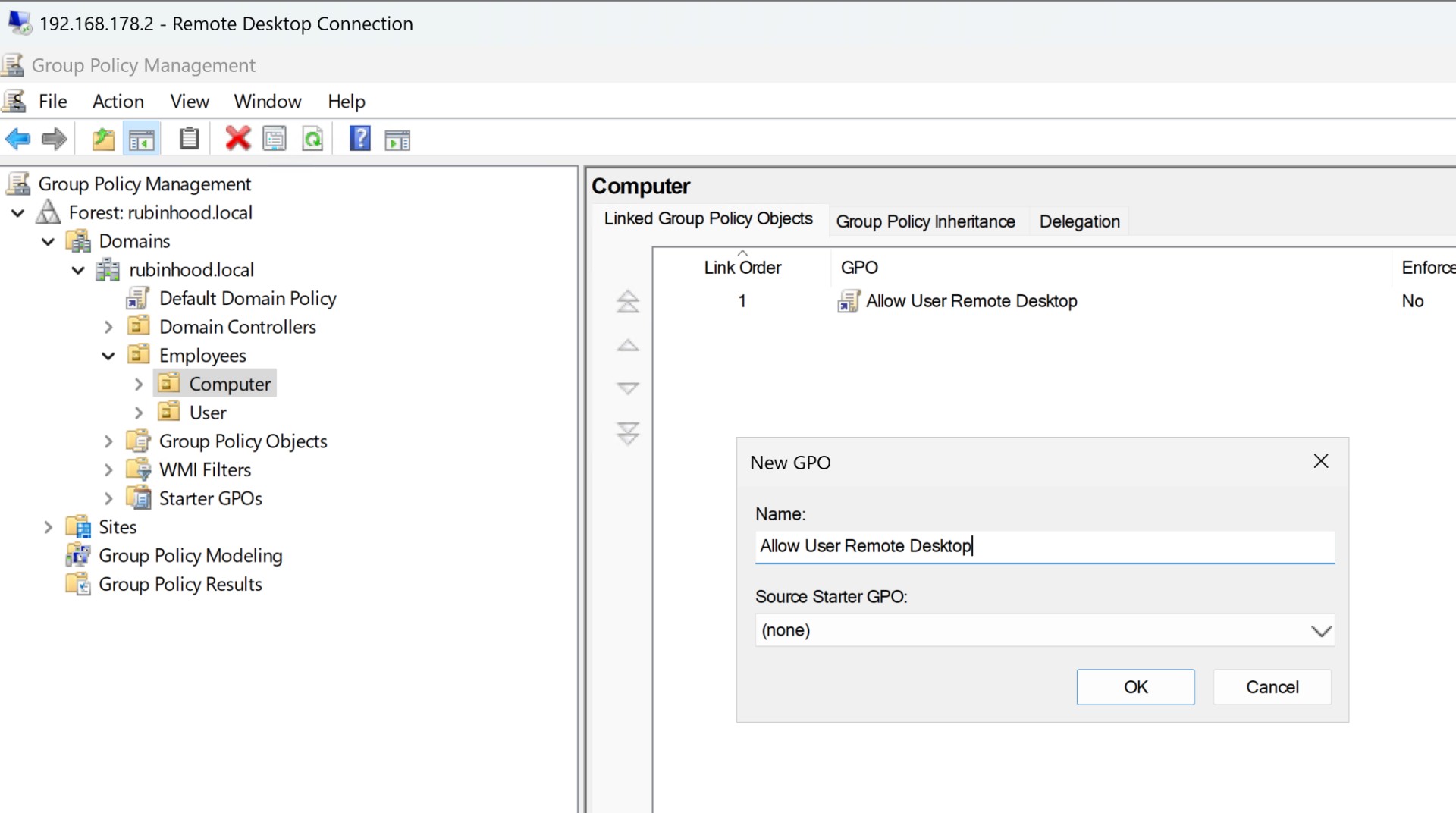Screen dimensions: 1456x813
Task: Open the Action menu
Action: coord(118,101)
